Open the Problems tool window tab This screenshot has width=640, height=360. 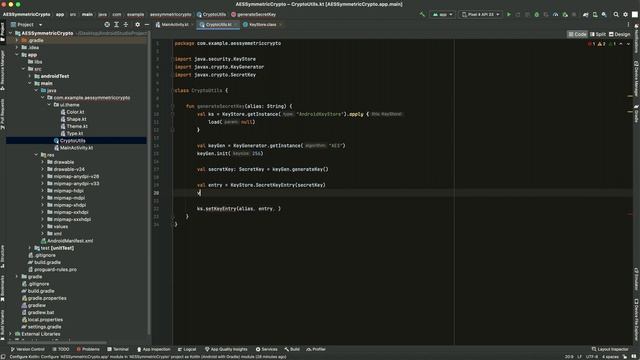pos(88,349)
